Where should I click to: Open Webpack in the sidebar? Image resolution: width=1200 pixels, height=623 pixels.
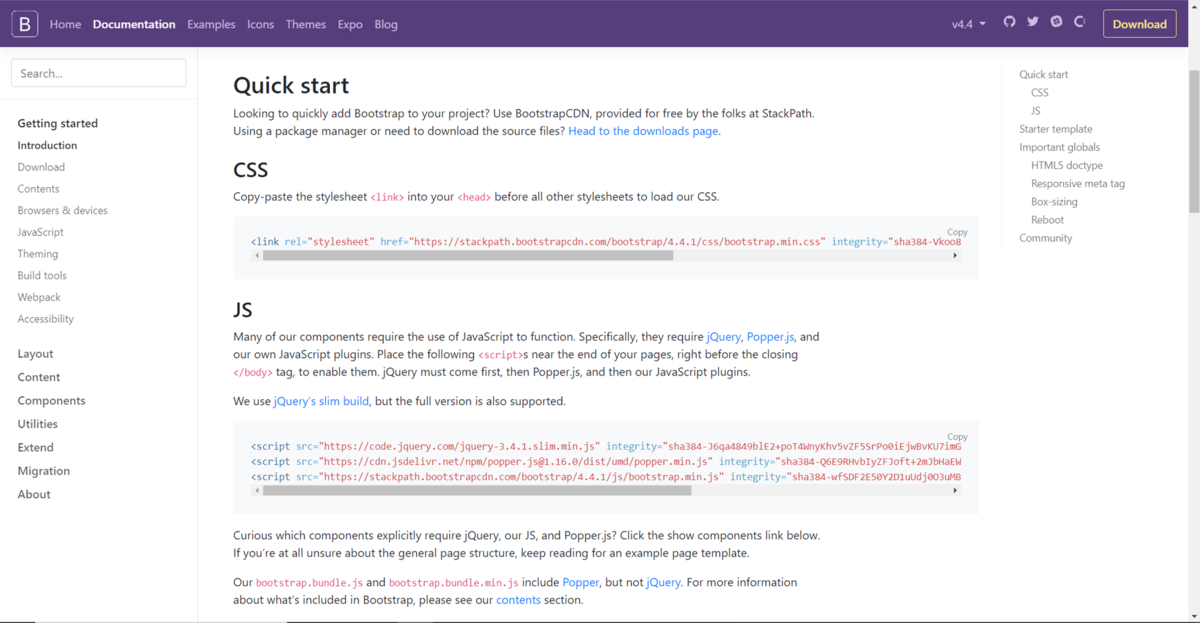(x=39, y=297)
